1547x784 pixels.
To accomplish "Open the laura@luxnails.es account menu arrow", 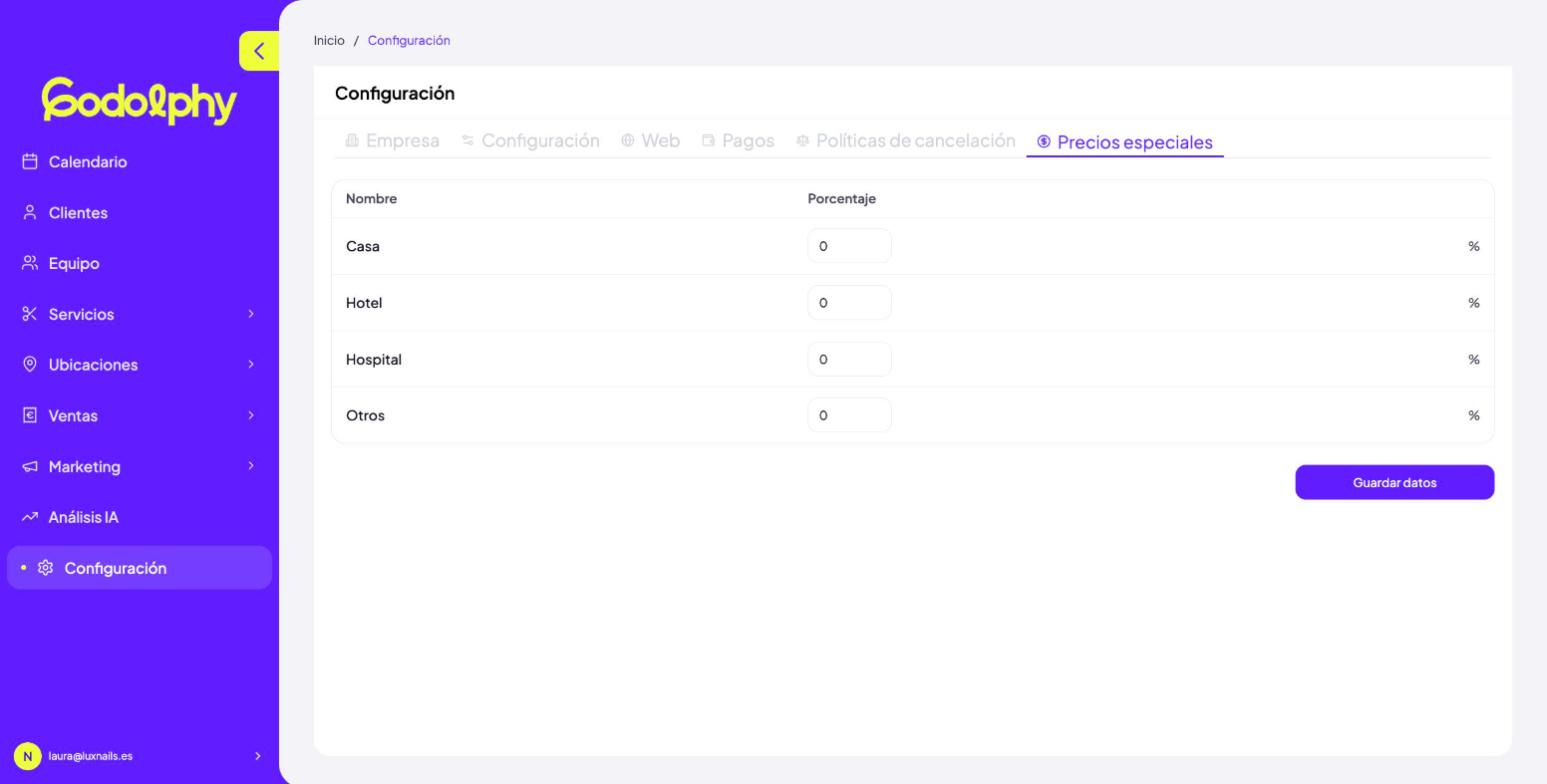I will (x=257, y=756).
